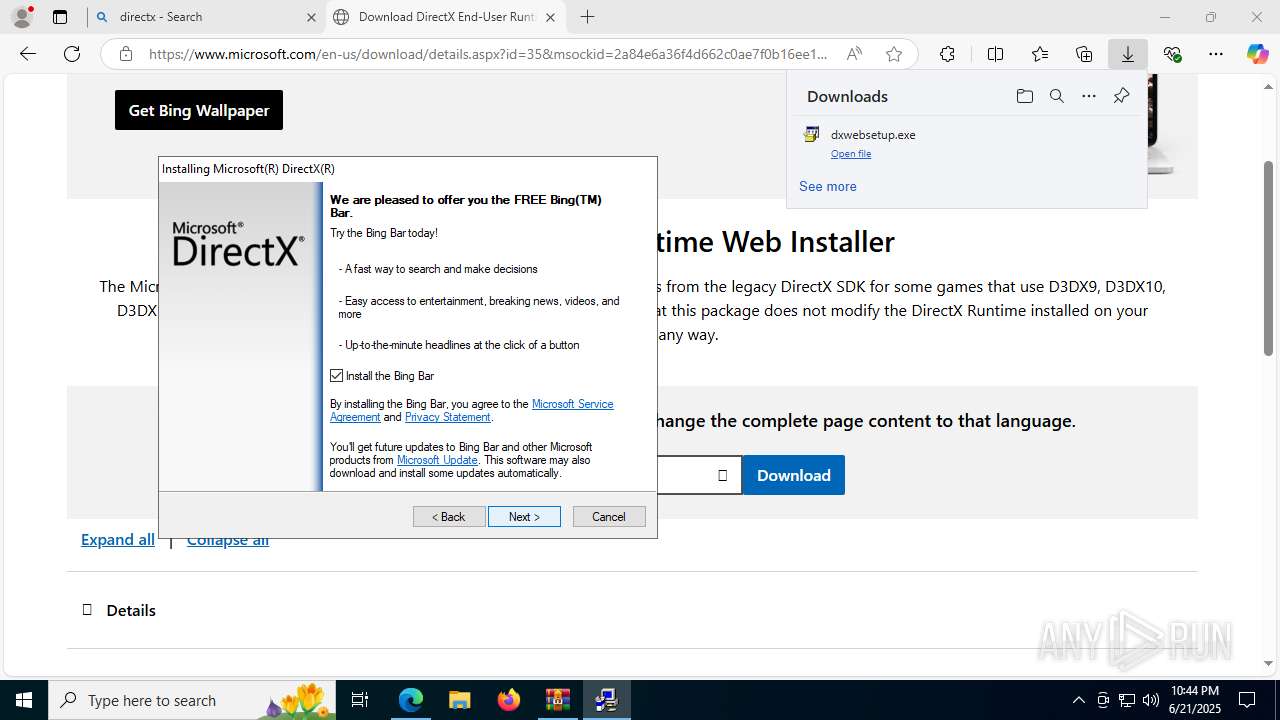Open volume control in tray

point(1151,700)
